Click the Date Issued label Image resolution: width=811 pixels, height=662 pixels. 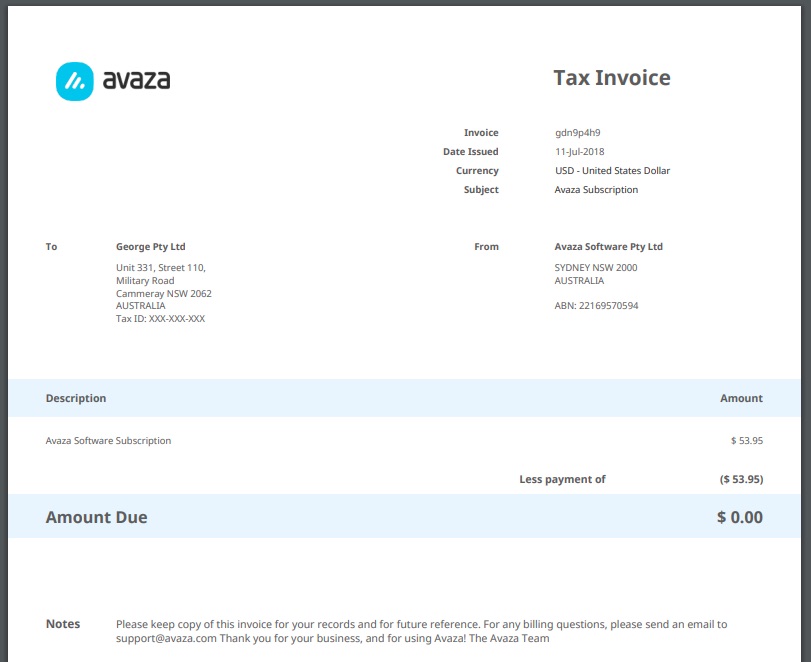(x=471, y=152)
